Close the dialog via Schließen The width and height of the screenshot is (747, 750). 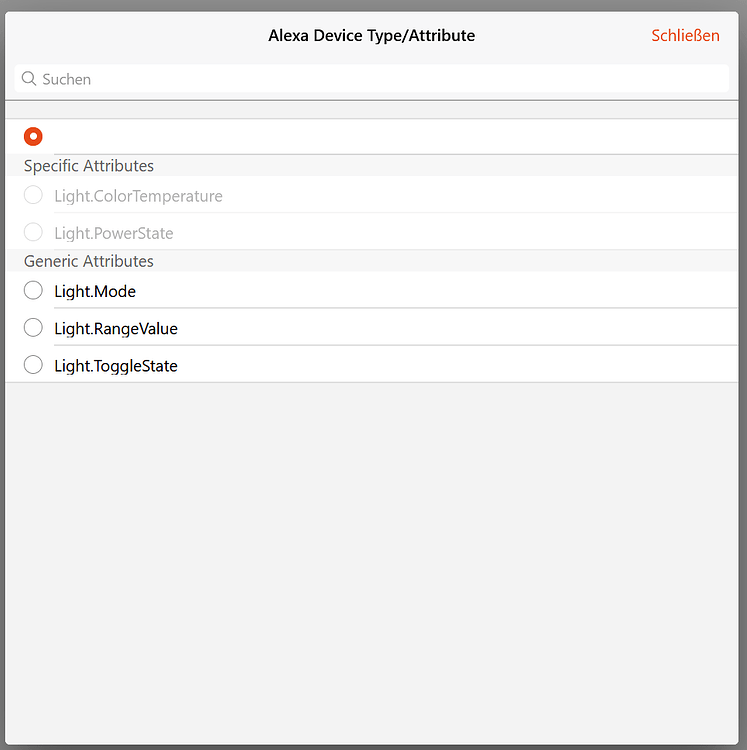coord(685,35)
